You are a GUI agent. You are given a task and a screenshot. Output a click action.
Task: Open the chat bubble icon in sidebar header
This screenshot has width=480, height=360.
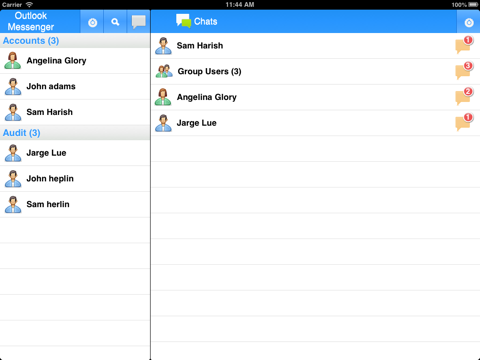(x=138, y=22)
